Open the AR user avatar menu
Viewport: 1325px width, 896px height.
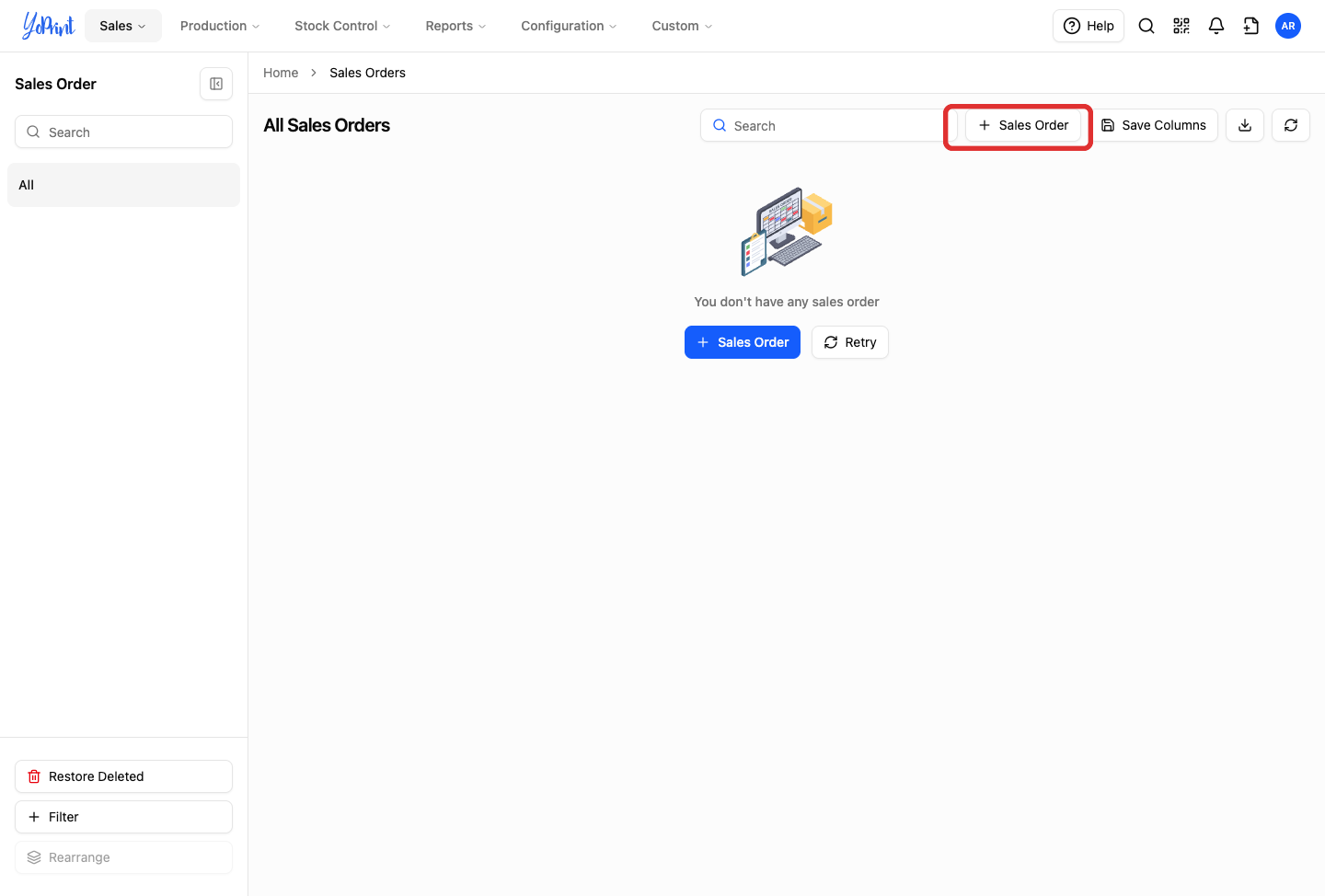[x=1288, y=26]
